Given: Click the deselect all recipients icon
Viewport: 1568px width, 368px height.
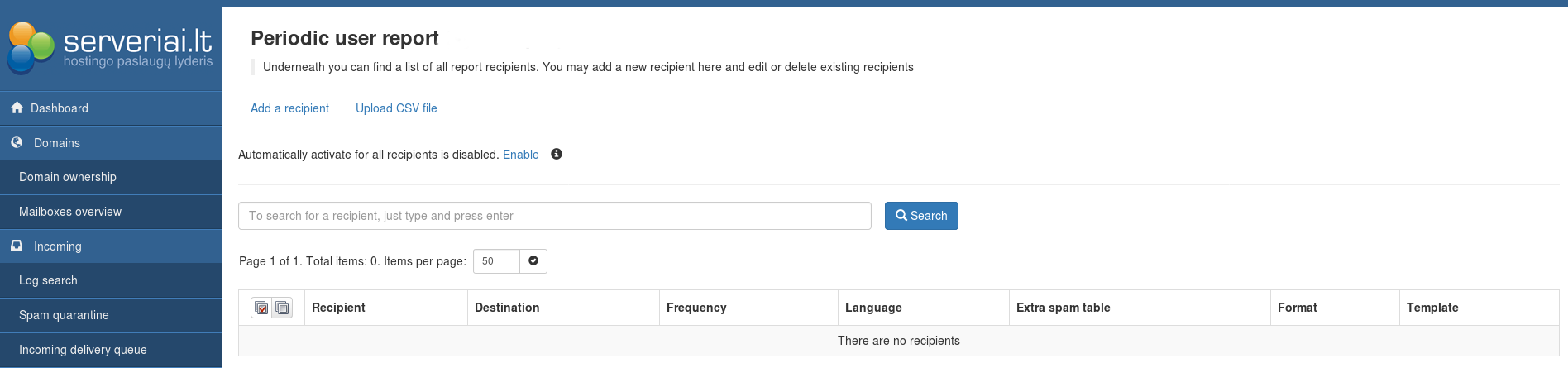Looking at the screenshot, I should tap(282, 308).
